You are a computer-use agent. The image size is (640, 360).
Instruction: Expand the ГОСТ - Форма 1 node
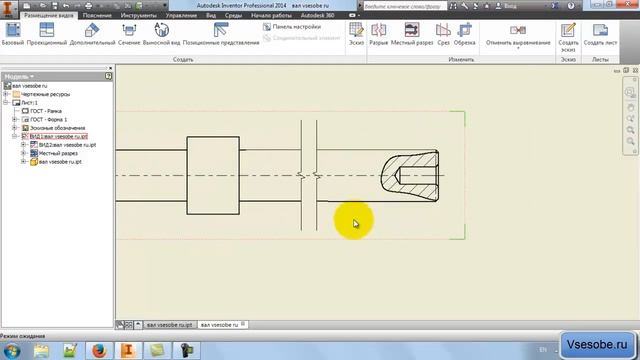coord(15,120)
